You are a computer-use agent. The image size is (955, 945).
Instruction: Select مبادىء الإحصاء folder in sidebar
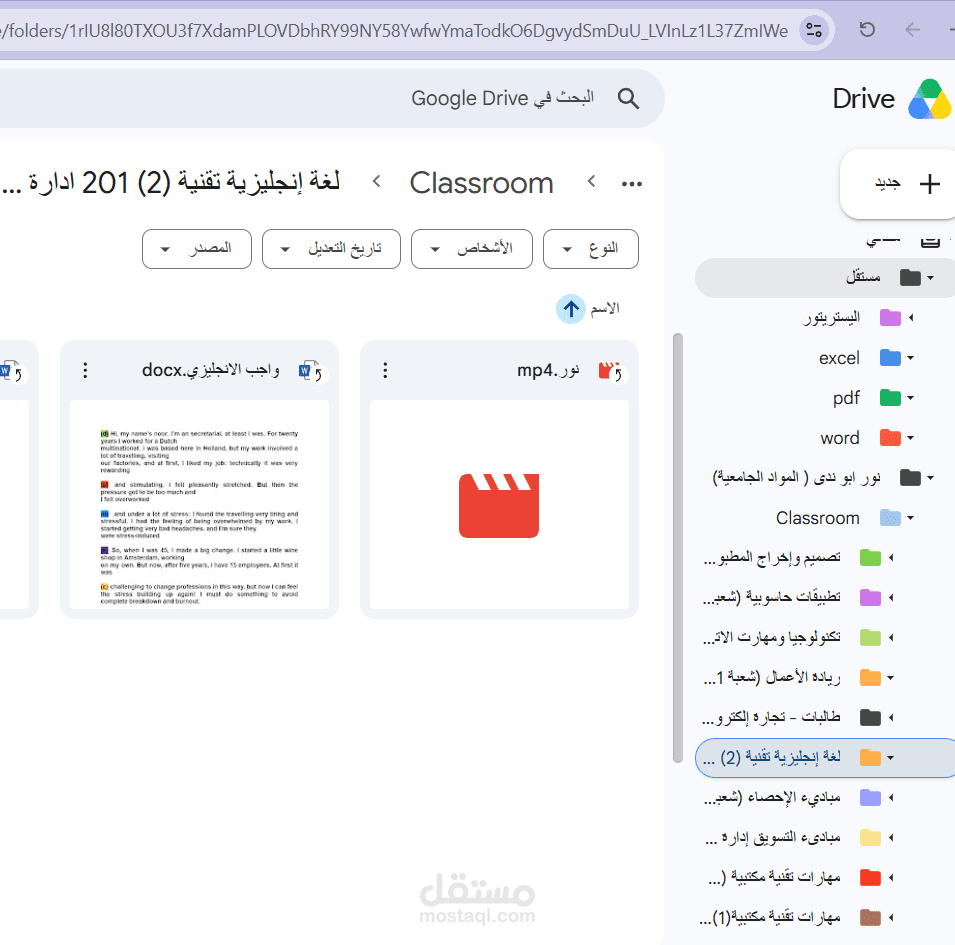[x=772, y=797]
